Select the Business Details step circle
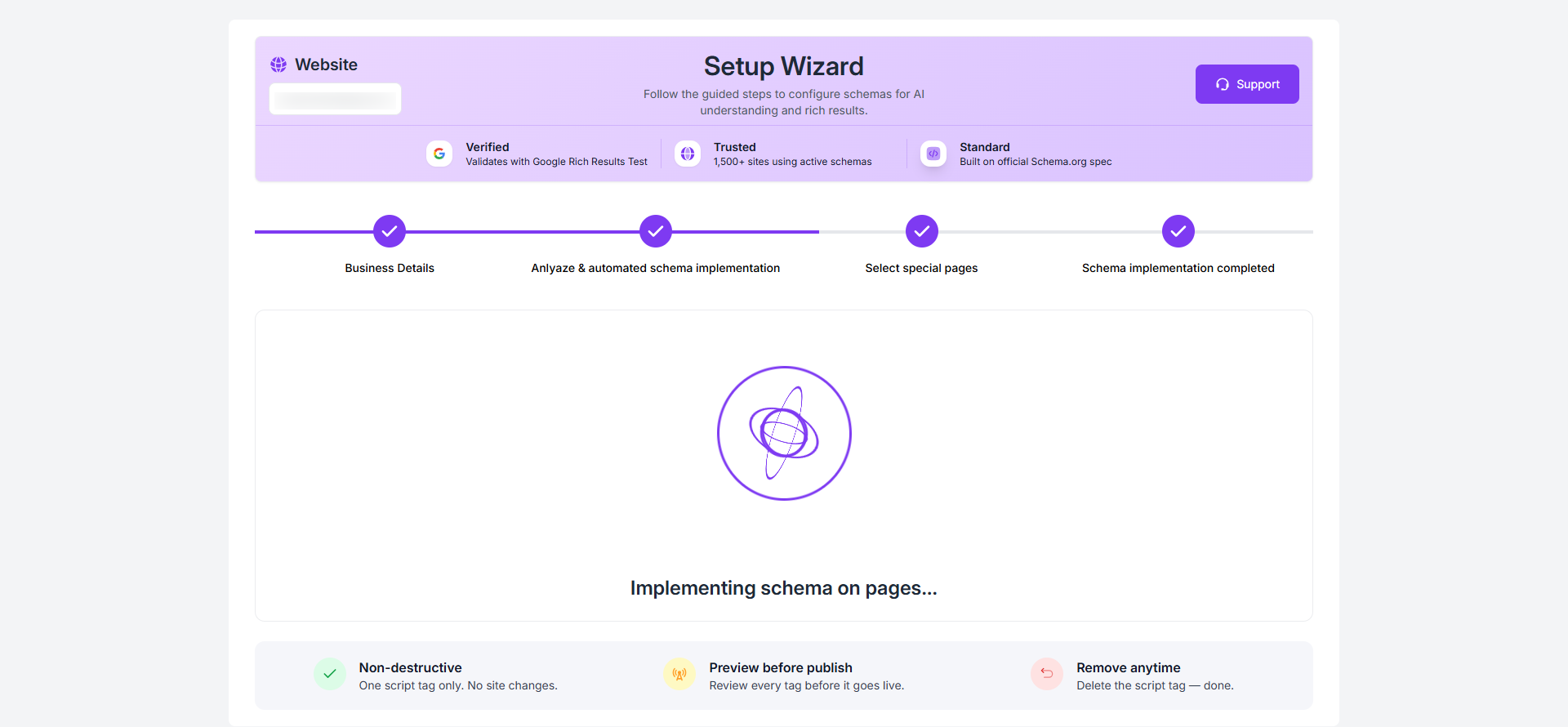1568x727 pixels. pyautogui.click(x=390, y=231)
